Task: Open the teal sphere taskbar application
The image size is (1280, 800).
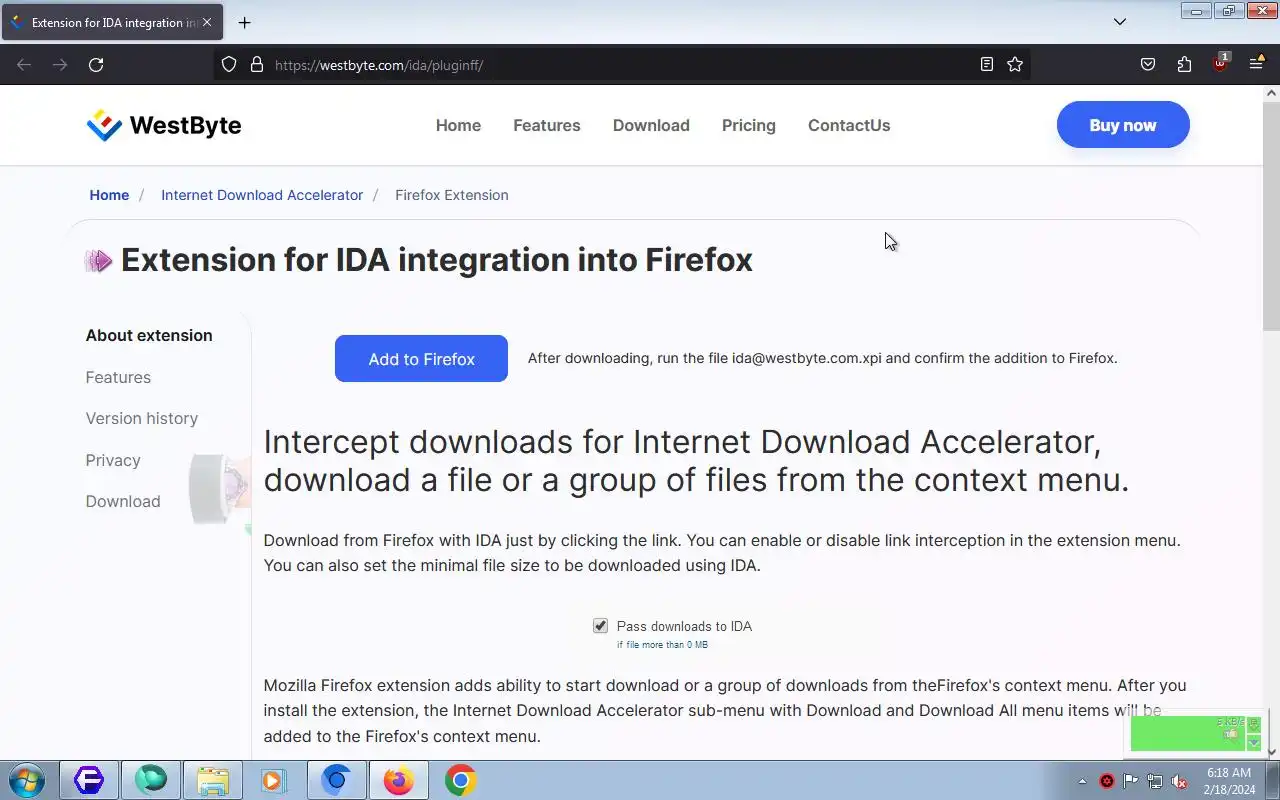Action: 150,780
